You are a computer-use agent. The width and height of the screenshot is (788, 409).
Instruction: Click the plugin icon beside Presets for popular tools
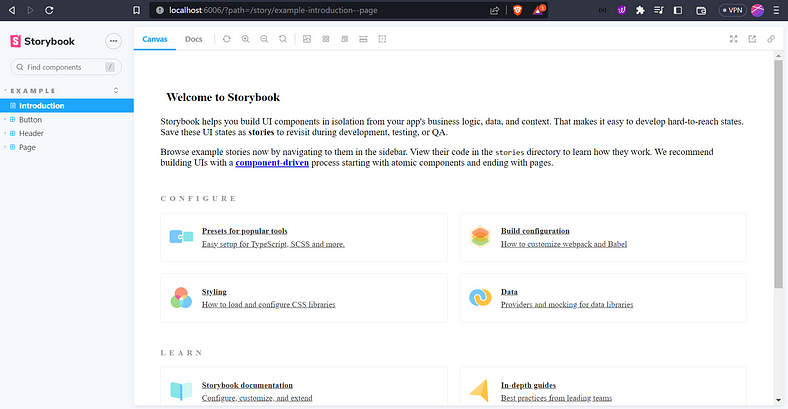(x=181, y=237)
